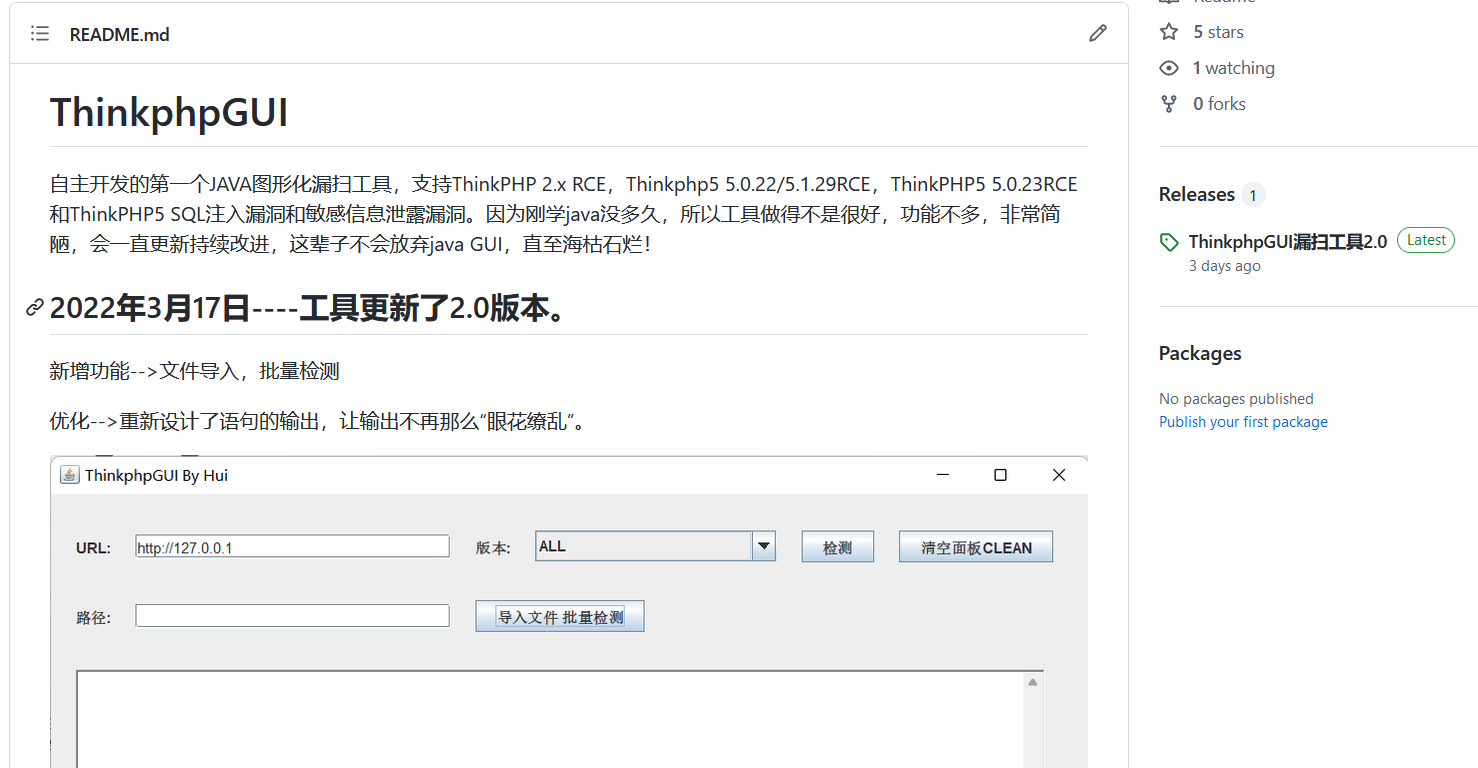
Task: Maximize the ThinkphpGUI By Hui window
Action: point(1000,475)
